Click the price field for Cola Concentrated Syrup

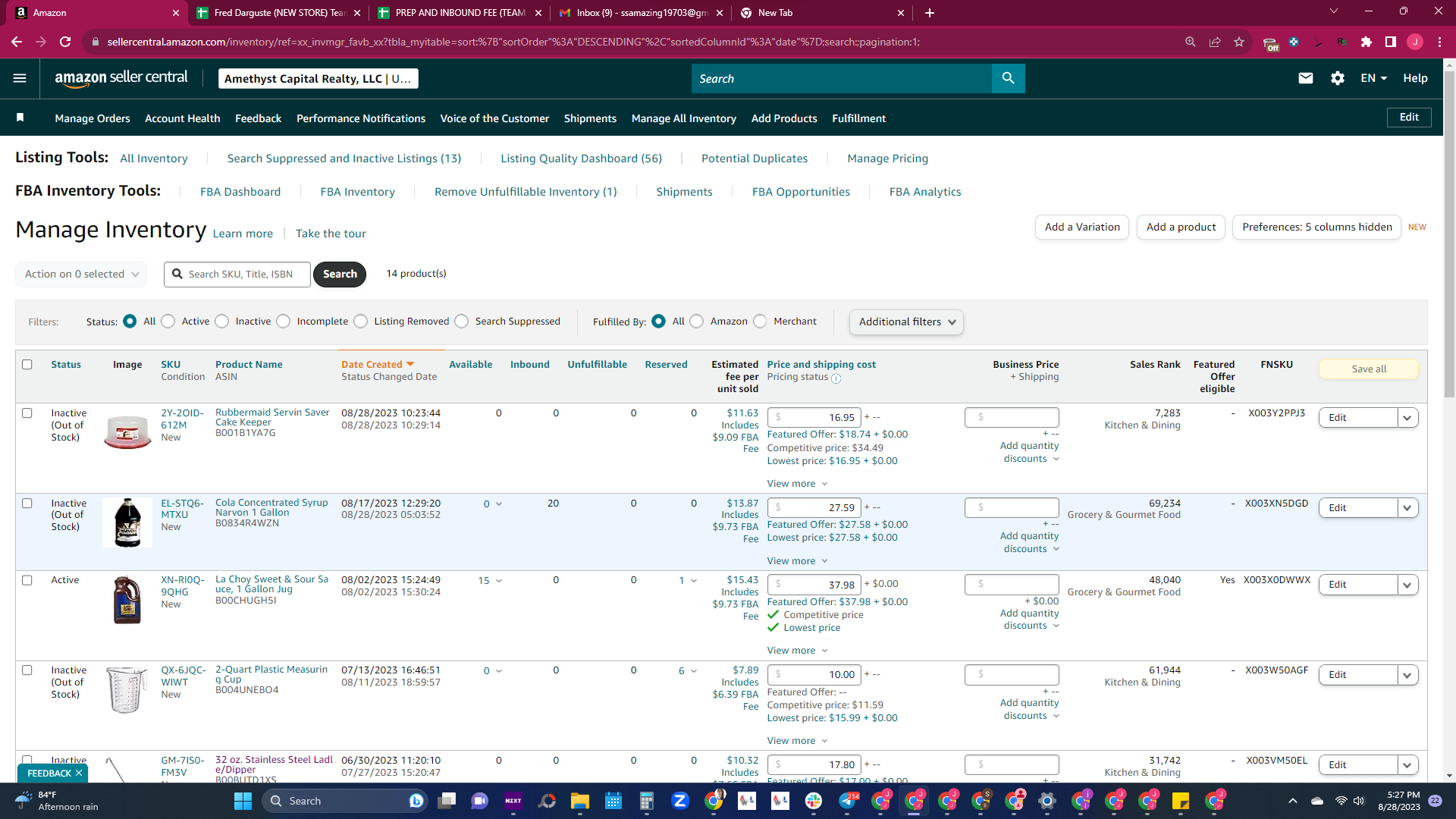pos(814,508)
